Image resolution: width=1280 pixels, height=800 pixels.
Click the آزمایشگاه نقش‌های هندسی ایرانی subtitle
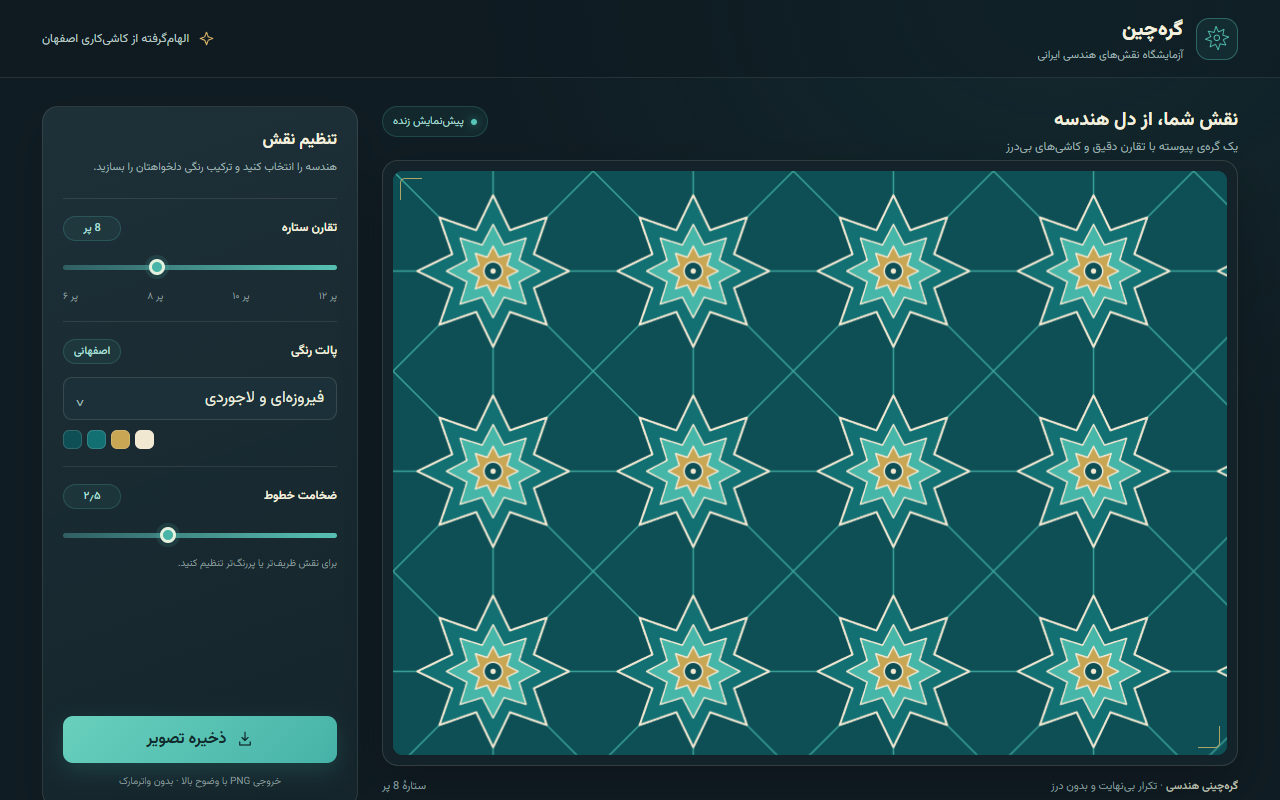point(1110,55)
